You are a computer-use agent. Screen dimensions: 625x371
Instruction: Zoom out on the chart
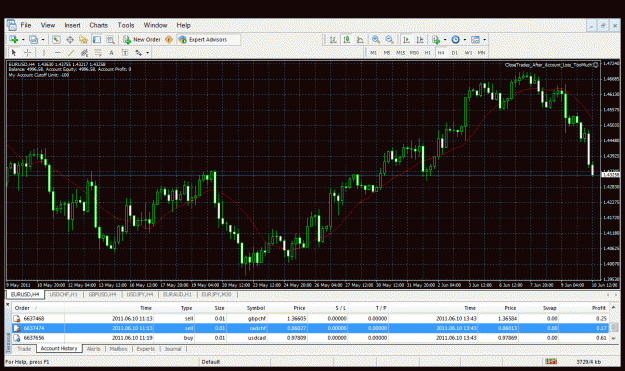[389, 39]
